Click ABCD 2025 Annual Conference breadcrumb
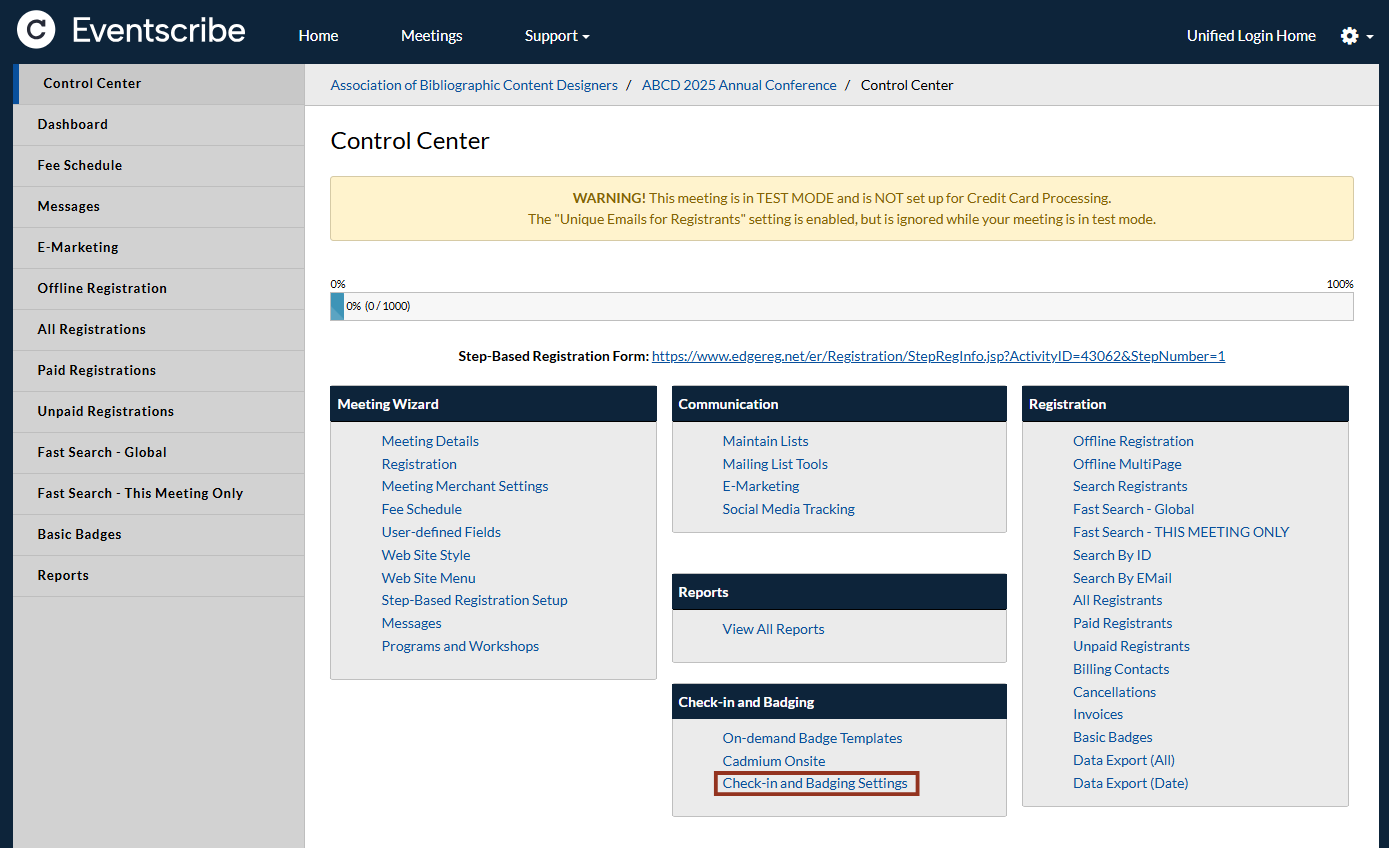The image size is (1389, 848). click(x=739, y=85)
